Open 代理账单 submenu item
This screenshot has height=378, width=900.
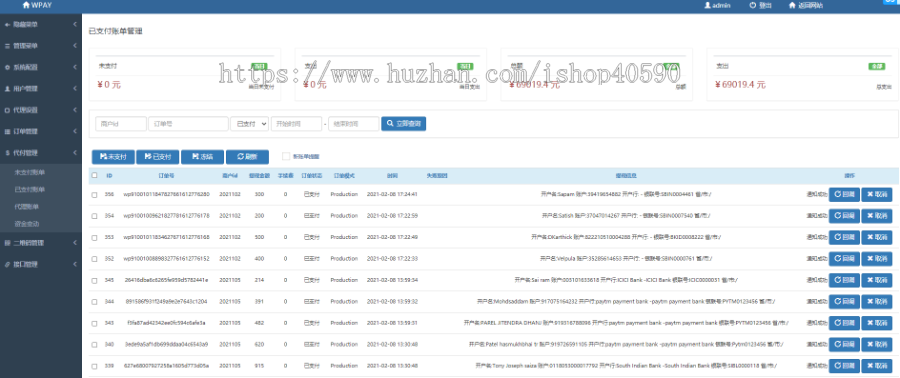point(27,206)
